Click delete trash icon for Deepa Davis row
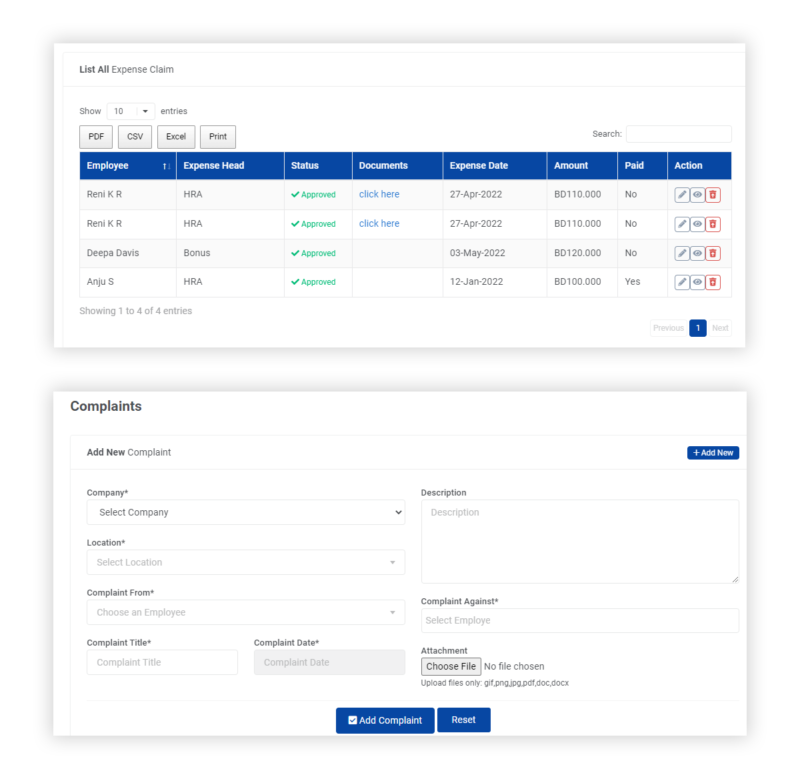Screen dimensions: 800x769 tap(713, 254)
